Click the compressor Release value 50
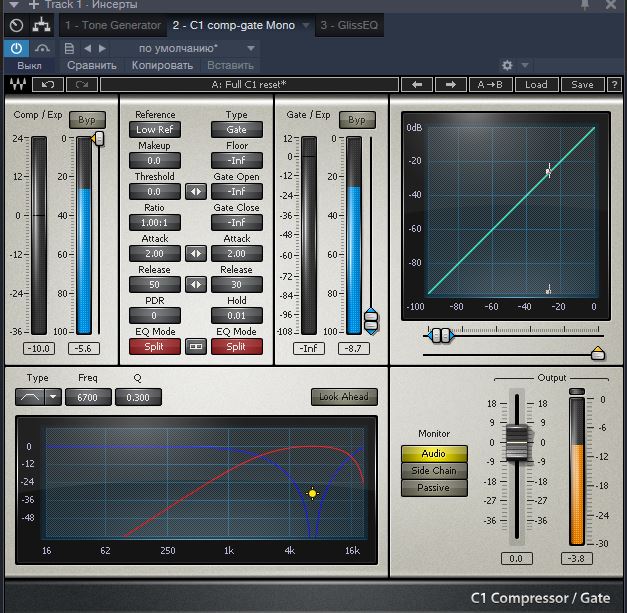 pyautogui.click(x=154, y=285)
